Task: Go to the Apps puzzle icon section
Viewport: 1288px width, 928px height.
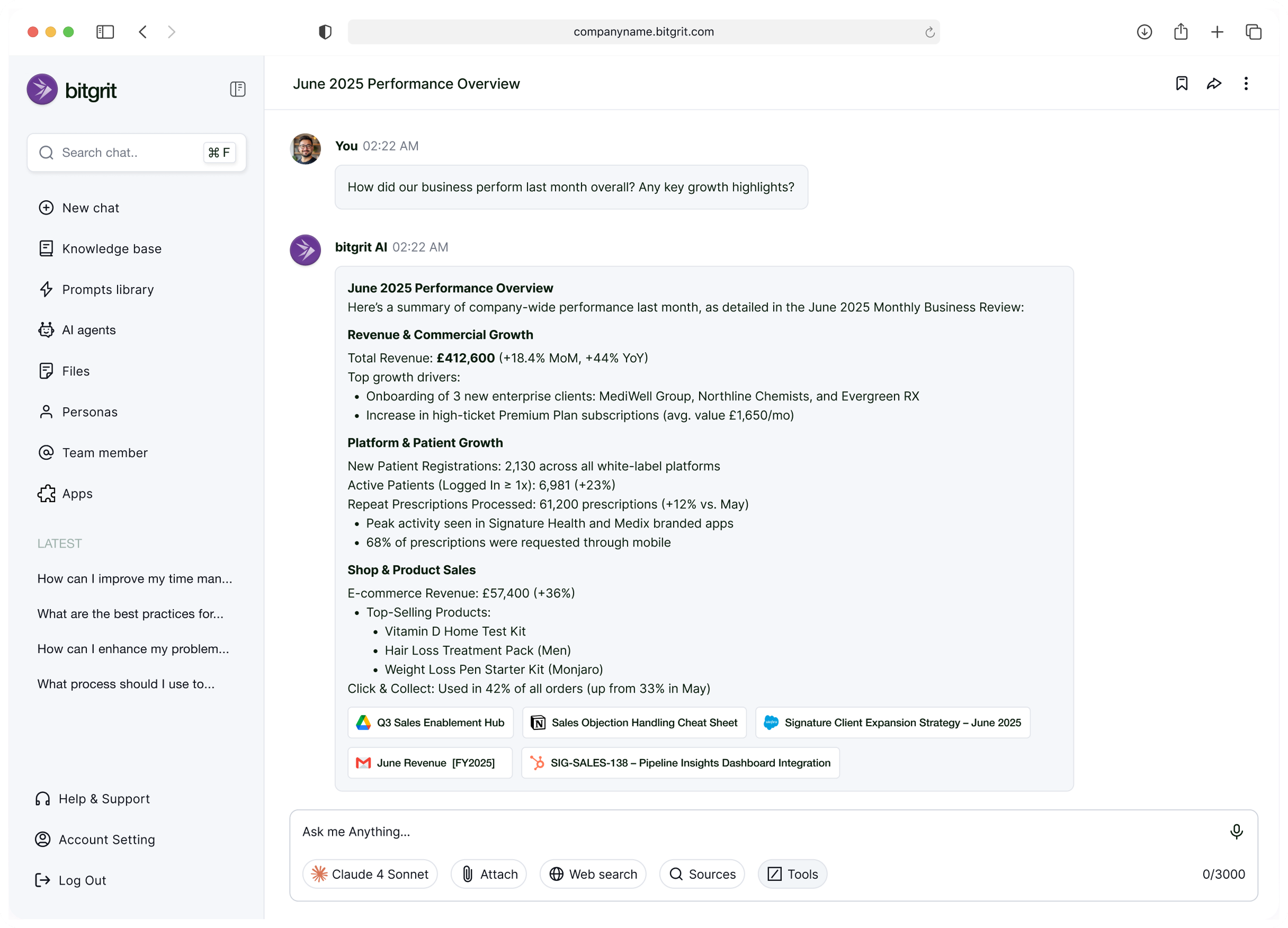Action: (x=77, y=494)
